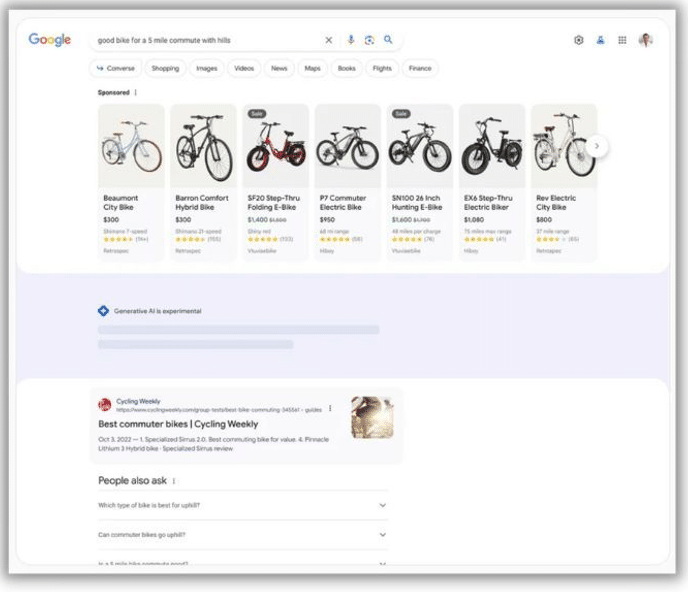688x592 pixels.
Task: Open the P7 Commuter Electric Bike image
Action: (x=348, y=146)
